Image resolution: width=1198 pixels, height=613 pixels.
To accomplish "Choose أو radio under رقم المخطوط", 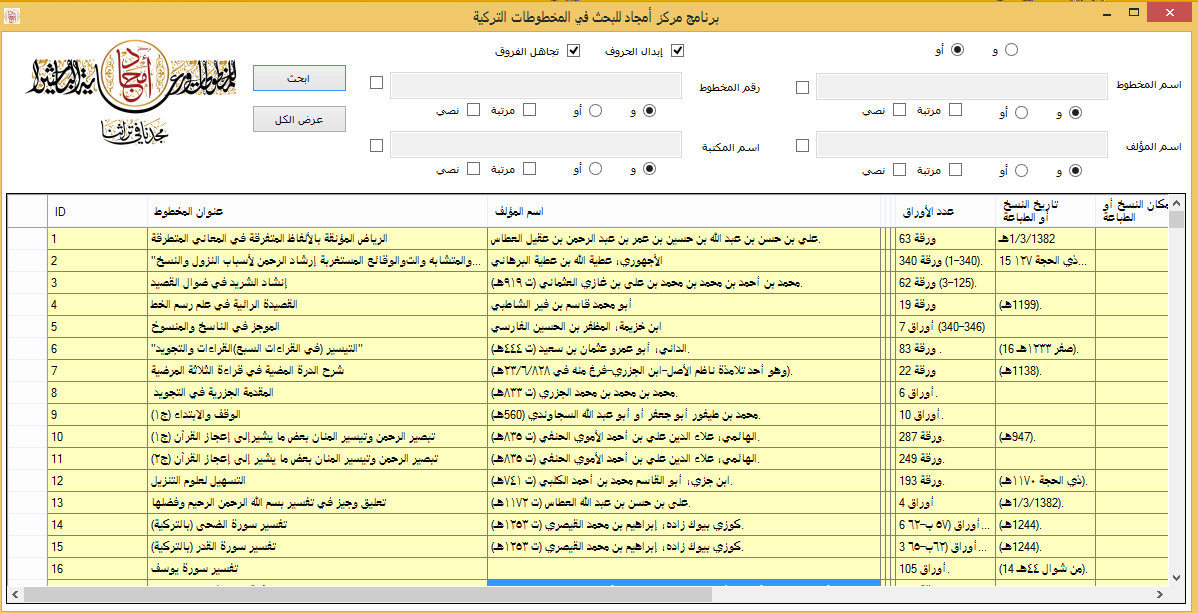I will click(596, 111).
